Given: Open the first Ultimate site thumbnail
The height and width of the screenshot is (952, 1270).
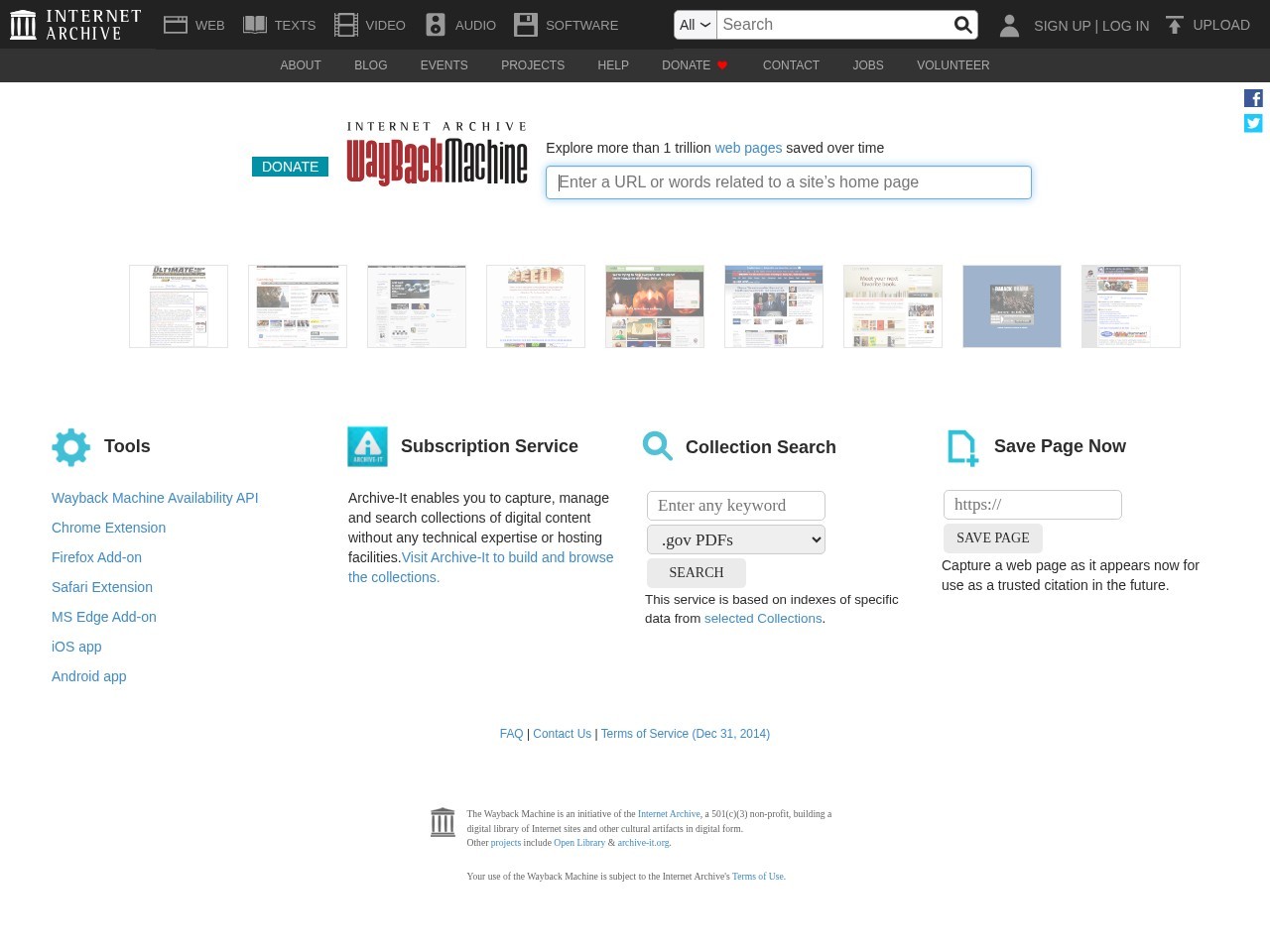Looking at the screenshot, I should [179, 306].
